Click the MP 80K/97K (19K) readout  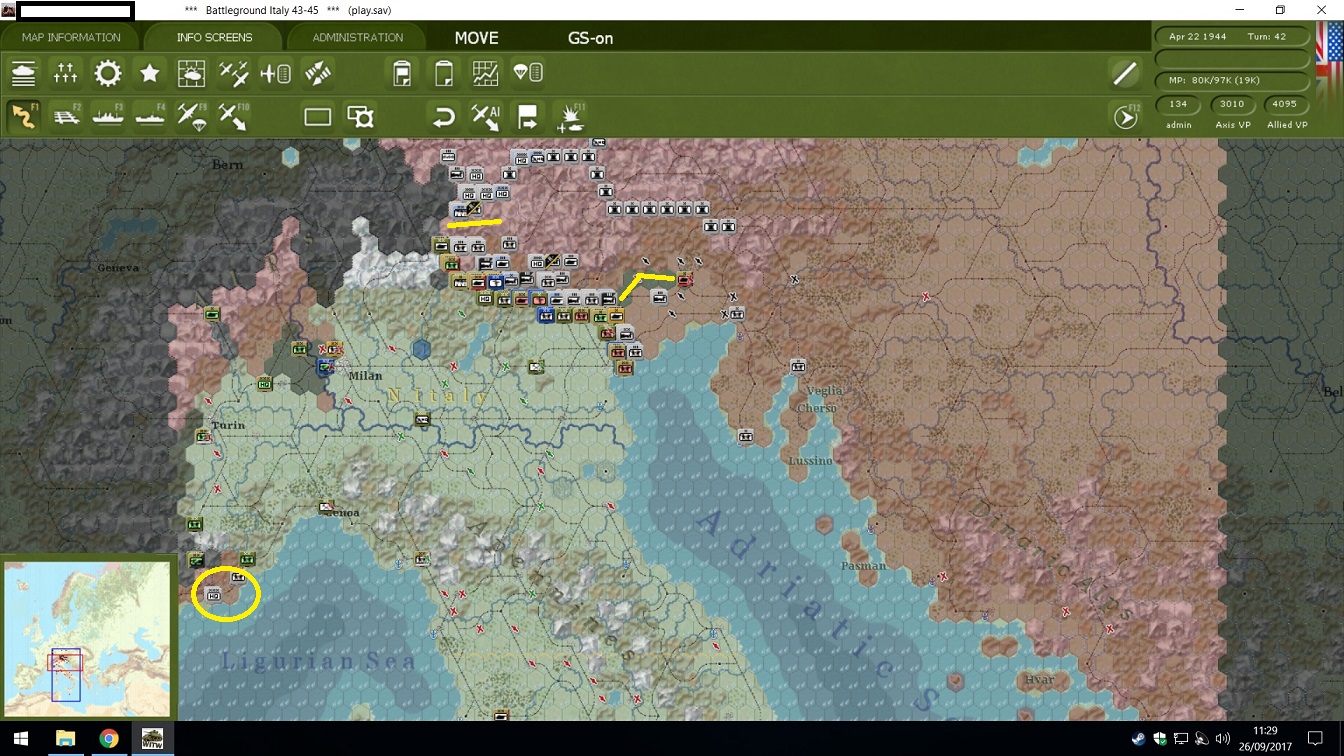[x=1233, y=80]
